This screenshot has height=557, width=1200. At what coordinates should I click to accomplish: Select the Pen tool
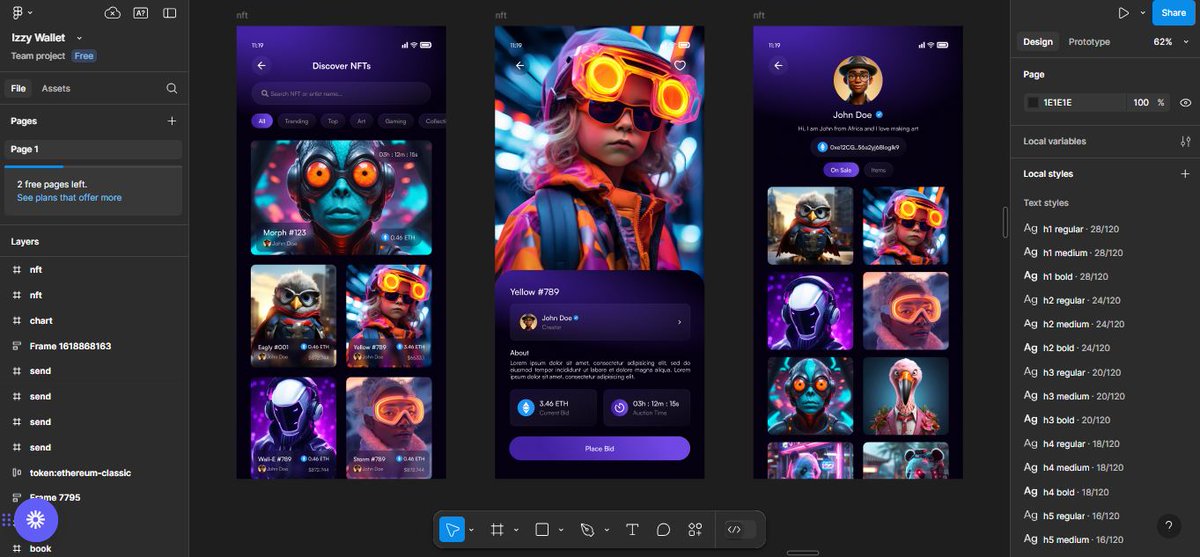click(x=587, y=530)
